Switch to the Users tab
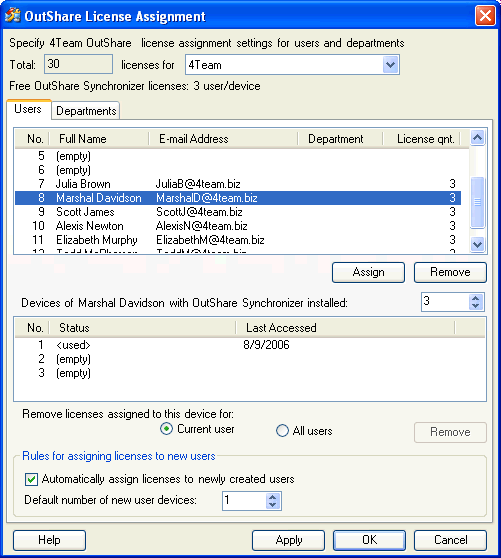 28,109
